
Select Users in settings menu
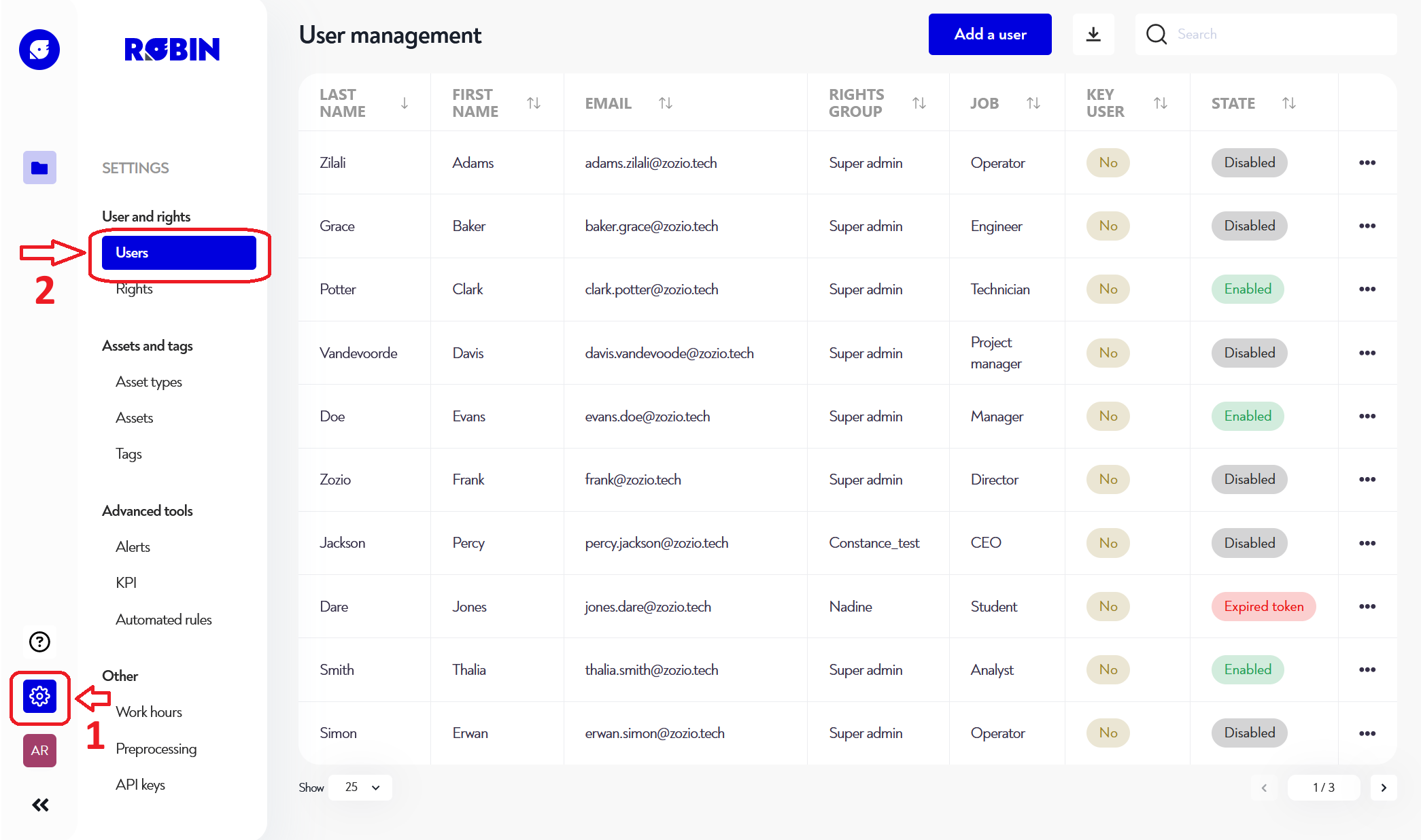click(x=179, y=253)
